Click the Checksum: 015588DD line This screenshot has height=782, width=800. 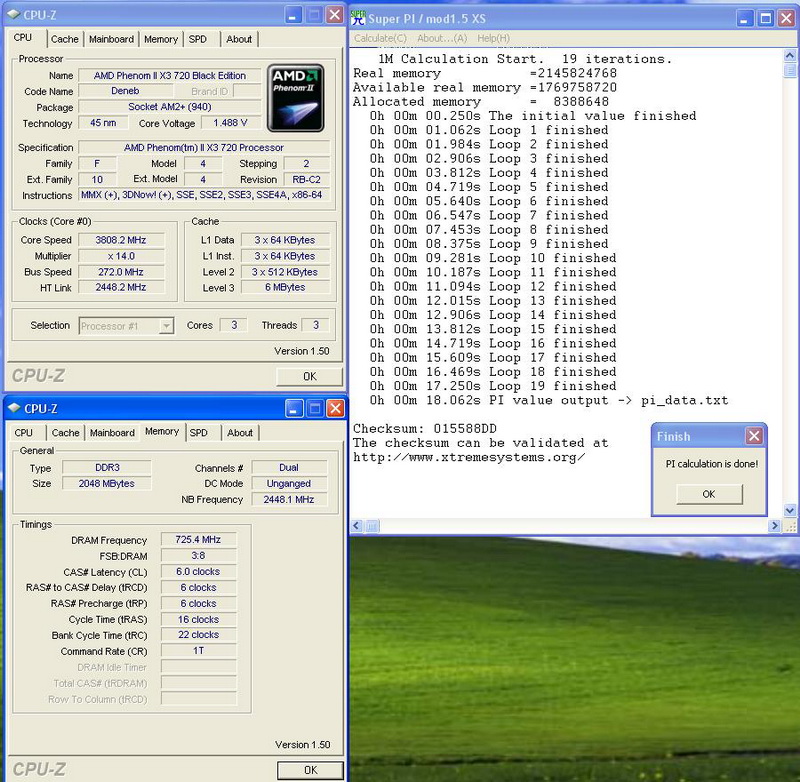[x=425, y=428]
